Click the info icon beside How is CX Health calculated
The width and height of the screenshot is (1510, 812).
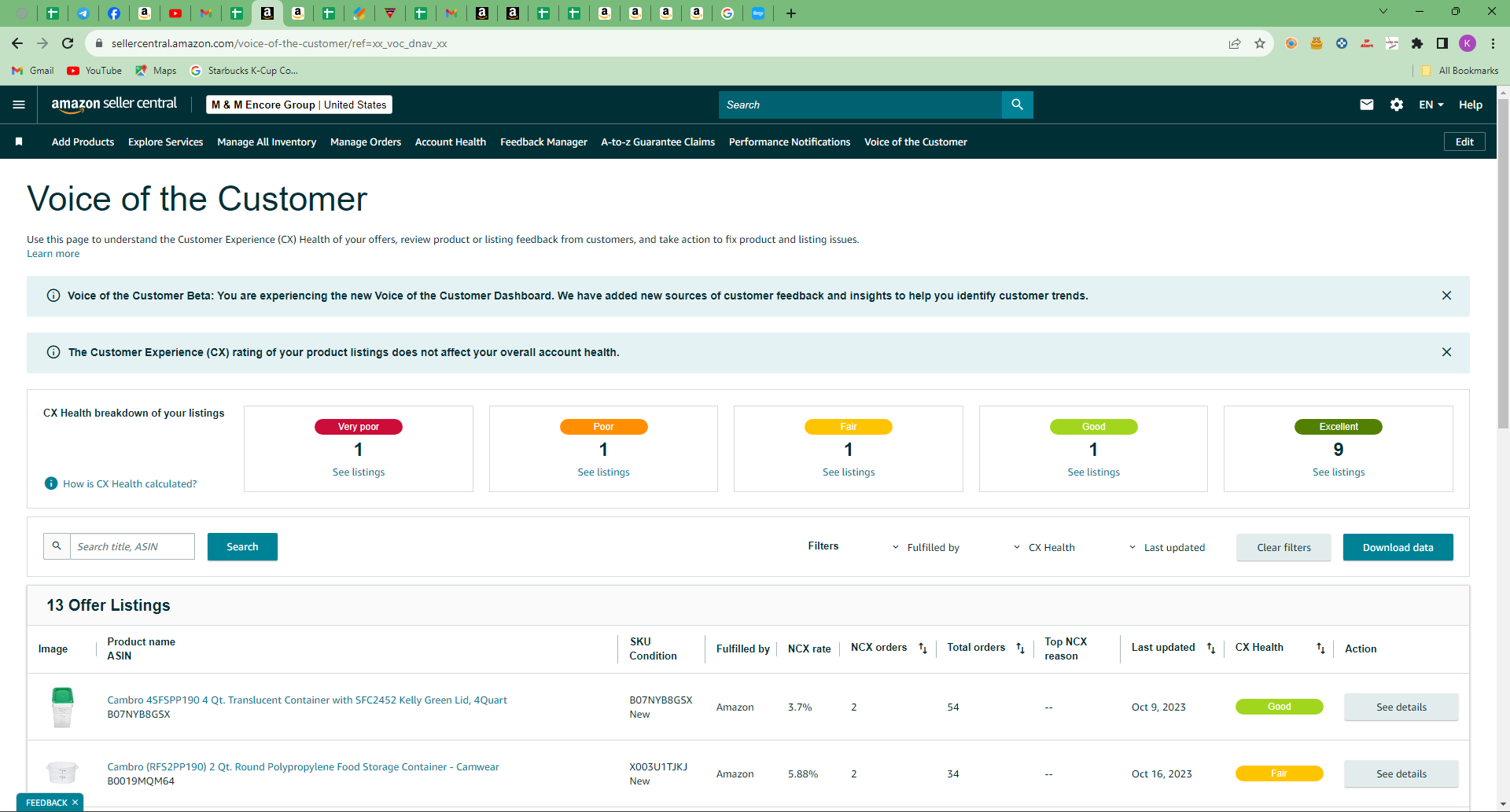point(51,483)
